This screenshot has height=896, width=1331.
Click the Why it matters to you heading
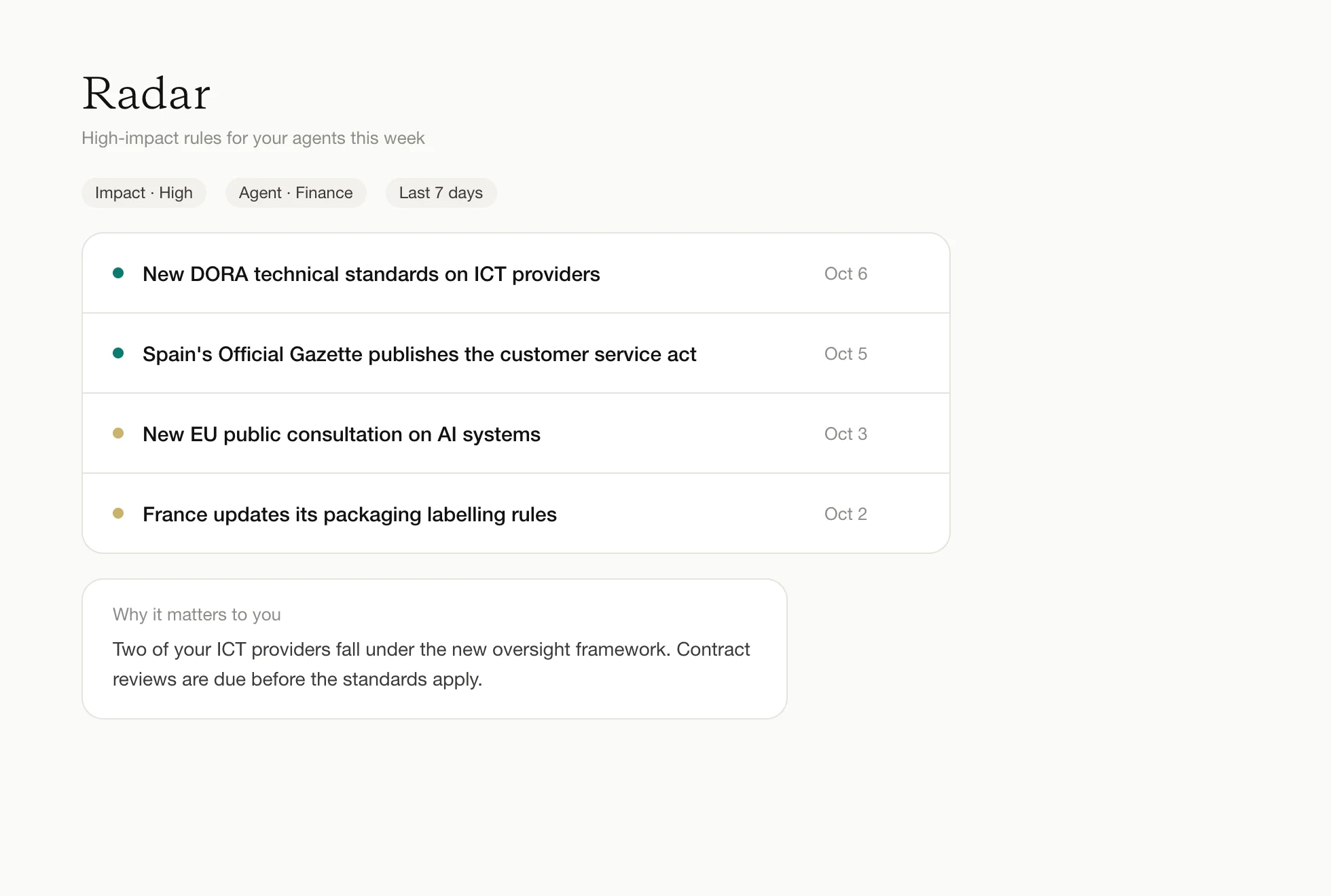[197, 614]
